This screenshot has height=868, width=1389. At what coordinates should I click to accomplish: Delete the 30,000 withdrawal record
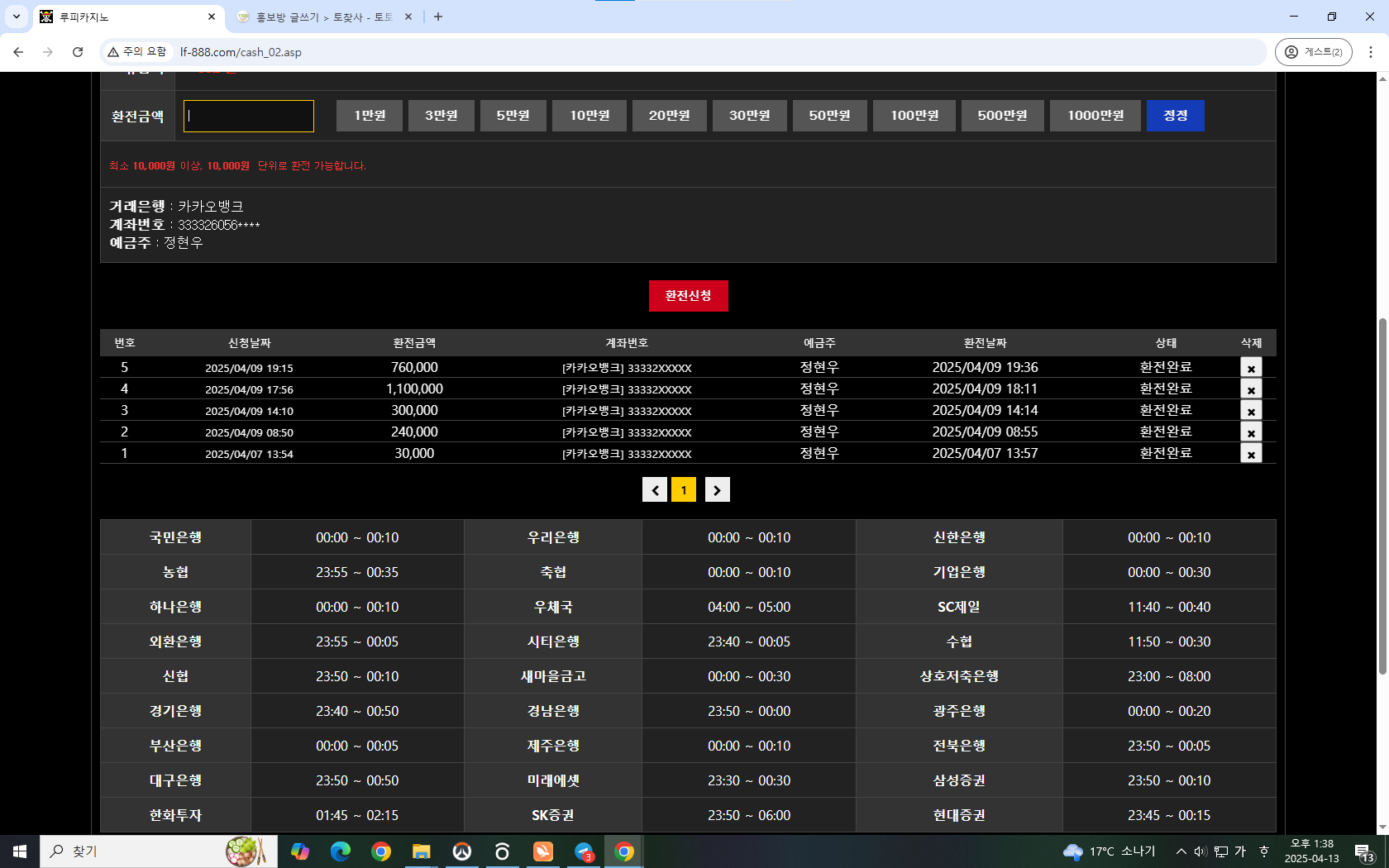point(1251,454)
